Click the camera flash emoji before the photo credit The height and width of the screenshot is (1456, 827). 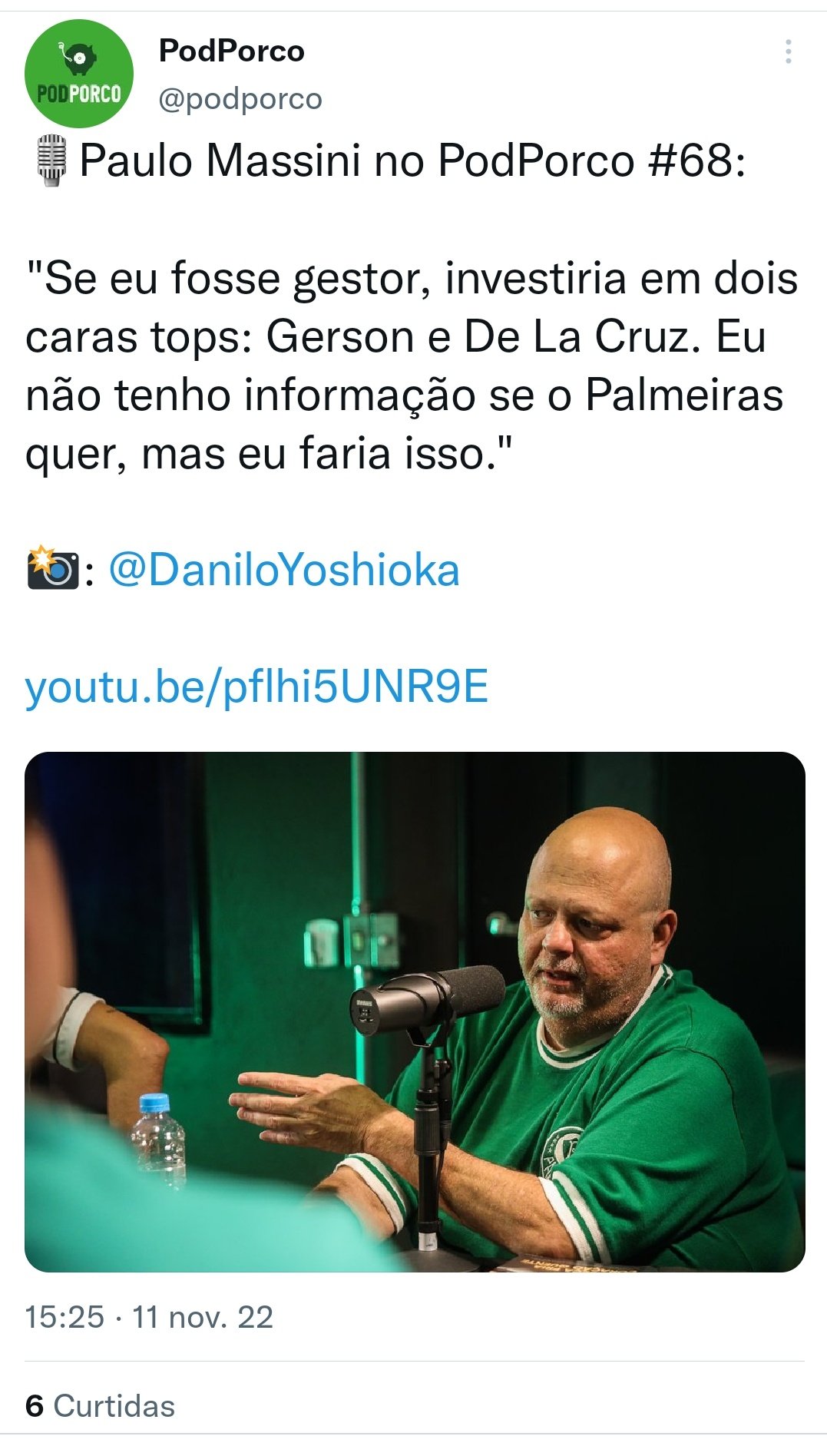pos(52,569)
